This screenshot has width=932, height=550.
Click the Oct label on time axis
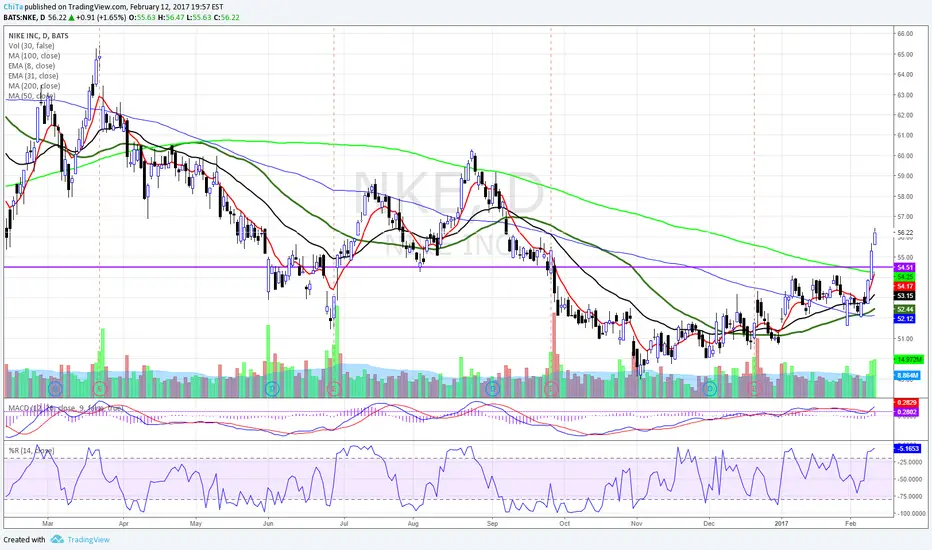coord(564,524)
